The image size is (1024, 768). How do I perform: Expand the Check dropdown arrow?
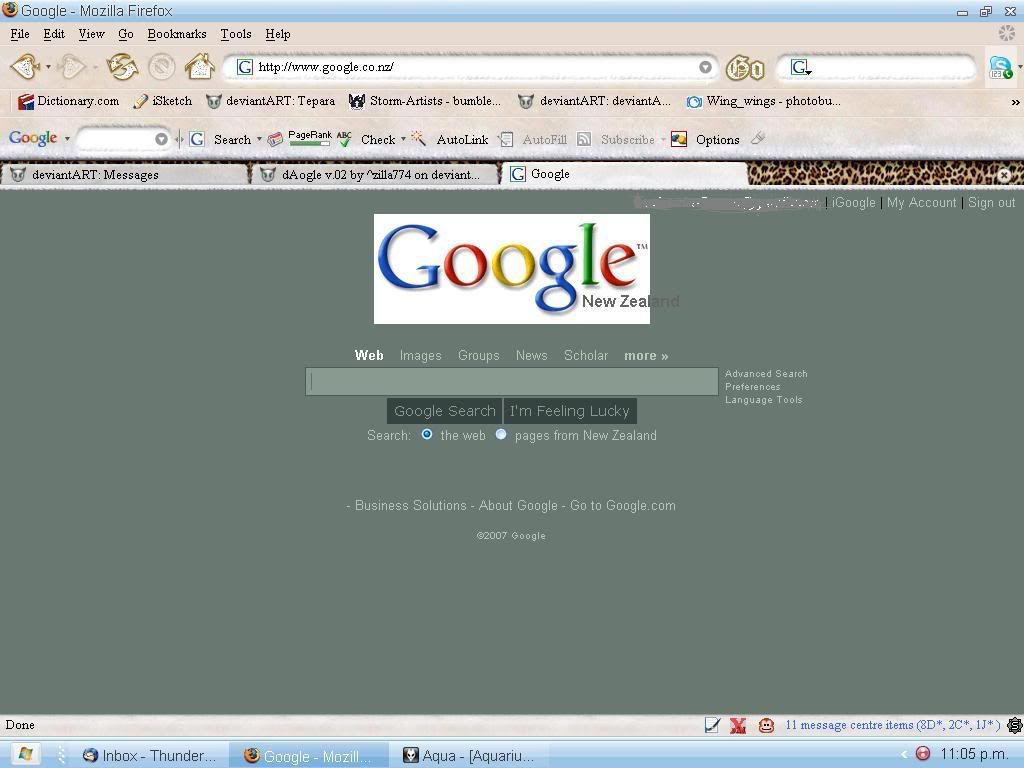coord(403,139)
